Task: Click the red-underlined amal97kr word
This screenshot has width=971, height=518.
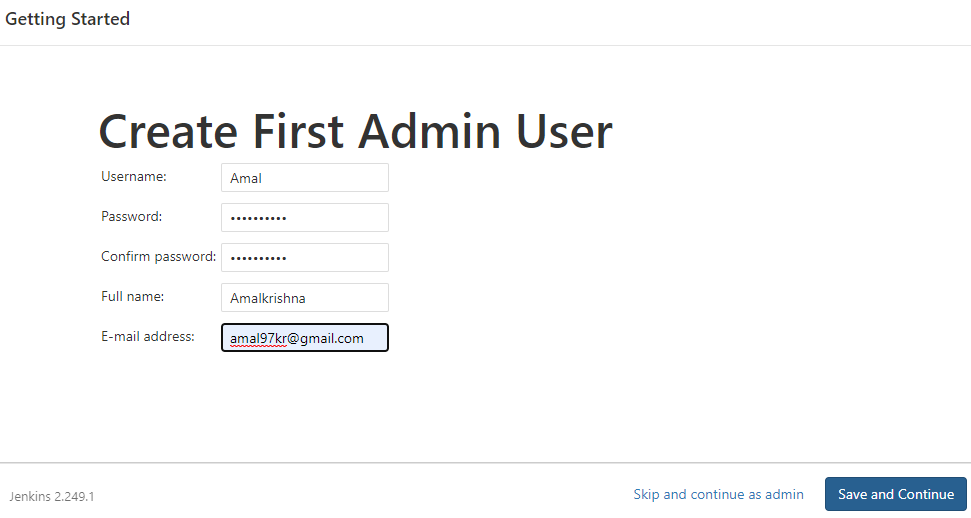Action: coord(258,339)
